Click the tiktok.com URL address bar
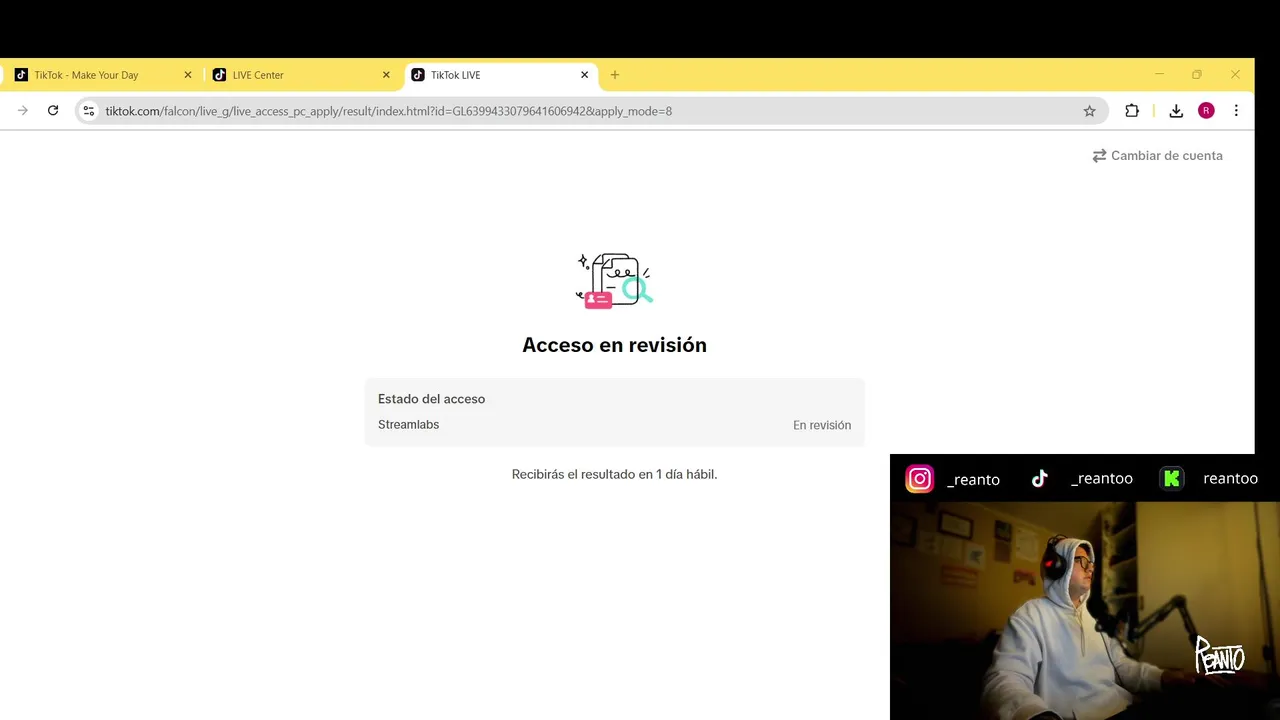The image size is (1280, 720). pyautogui.click(x=590, y=111)
